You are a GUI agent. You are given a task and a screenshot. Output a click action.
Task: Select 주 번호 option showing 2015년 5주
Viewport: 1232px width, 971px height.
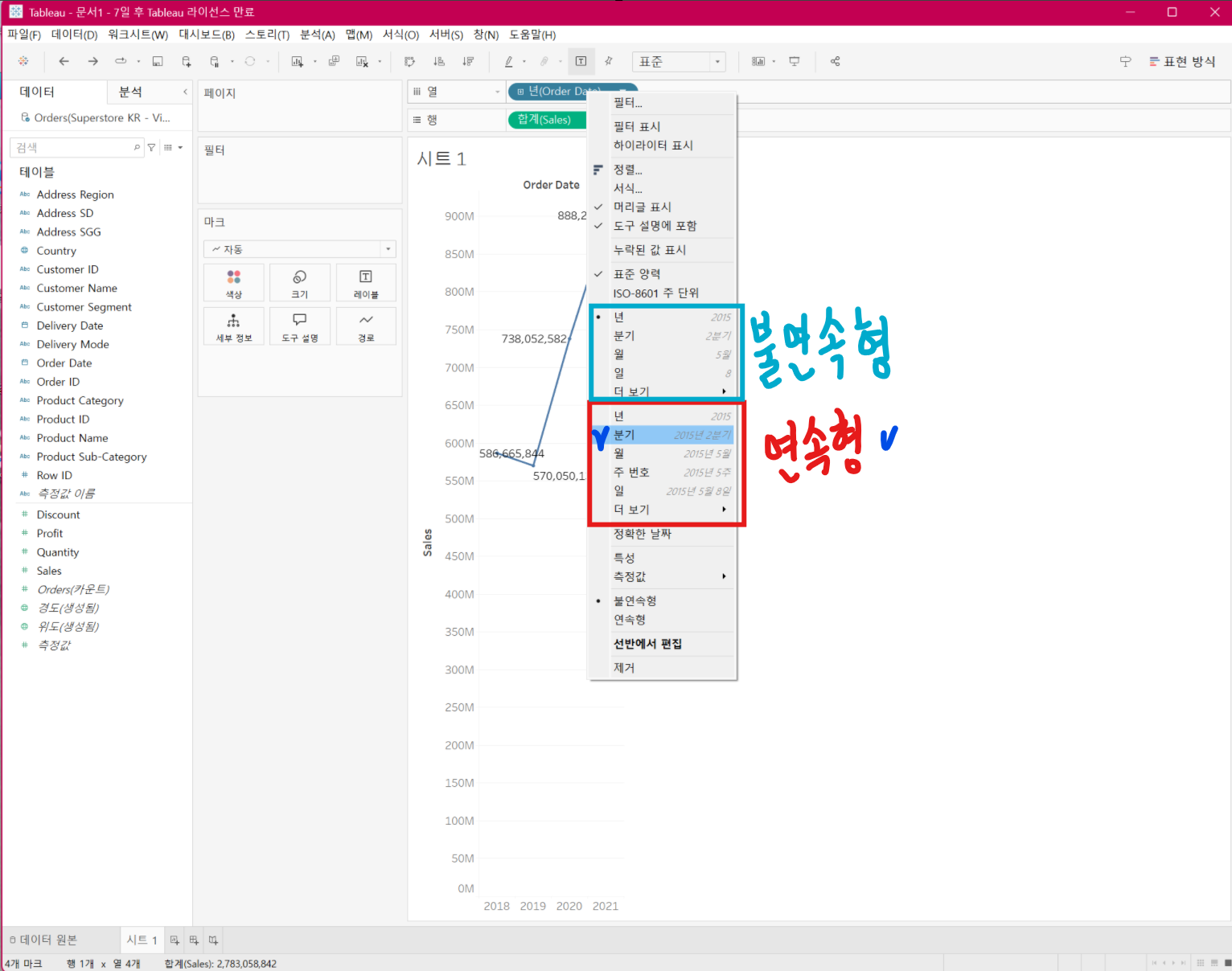click(x=663, y=473)
